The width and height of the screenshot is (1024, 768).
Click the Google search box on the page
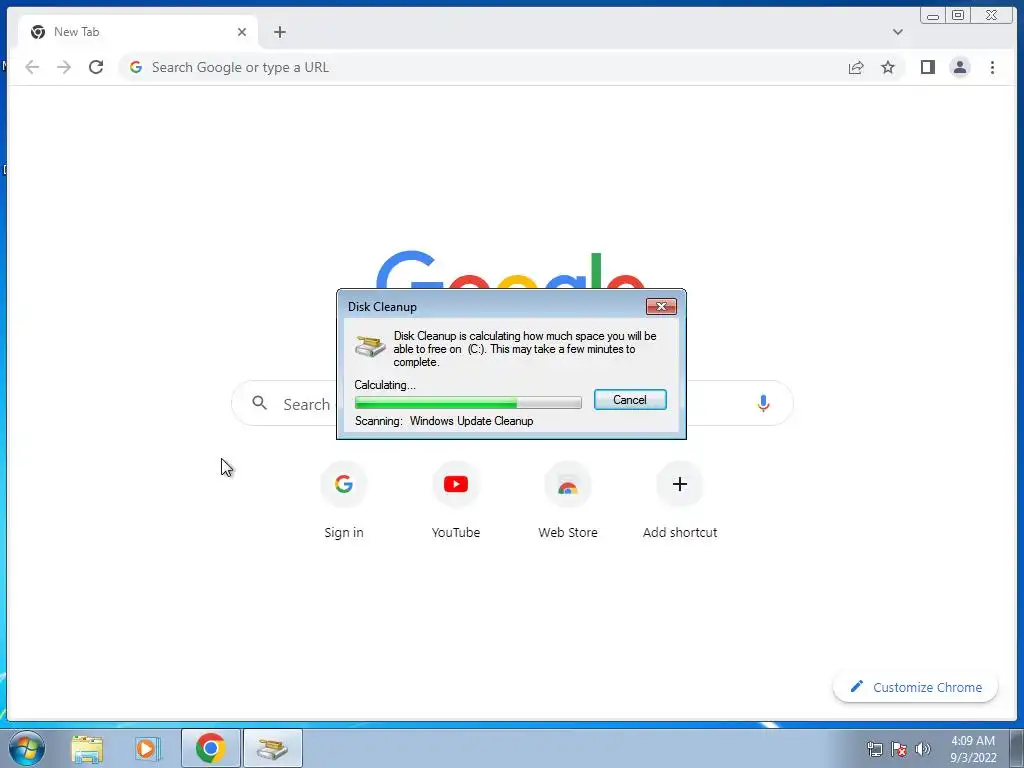click(512, 404)
